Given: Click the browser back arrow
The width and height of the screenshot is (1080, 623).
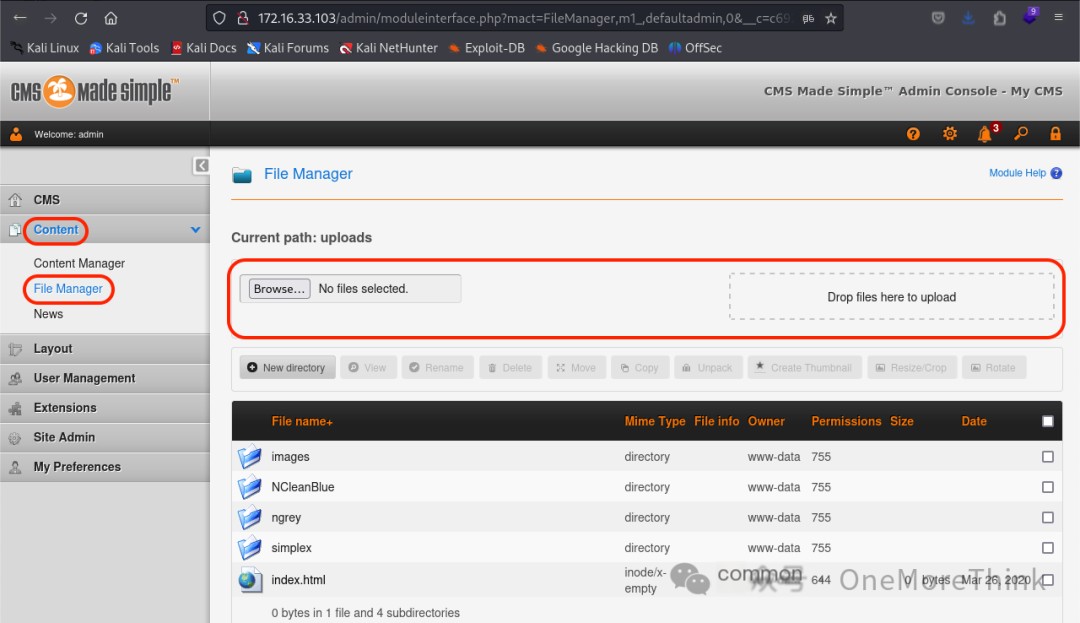Looking at the screenshot, I should pos(20,18).
